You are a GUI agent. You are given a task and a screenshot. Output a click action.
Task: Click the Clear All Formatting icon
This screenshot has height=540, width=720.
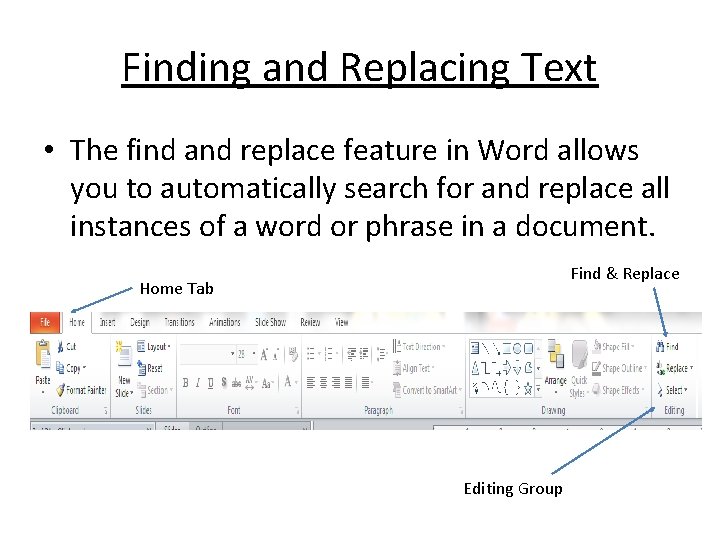pos(293,354)
